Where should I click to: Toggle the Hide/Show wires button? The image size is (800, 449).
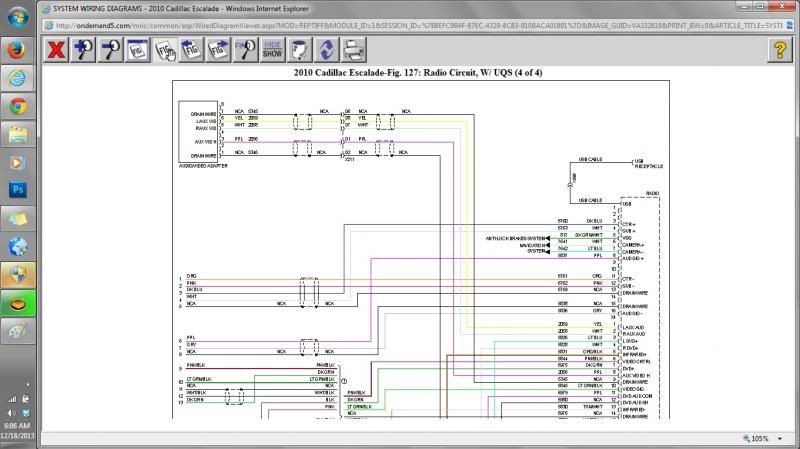pyautogui.click(x=272, y=50)
